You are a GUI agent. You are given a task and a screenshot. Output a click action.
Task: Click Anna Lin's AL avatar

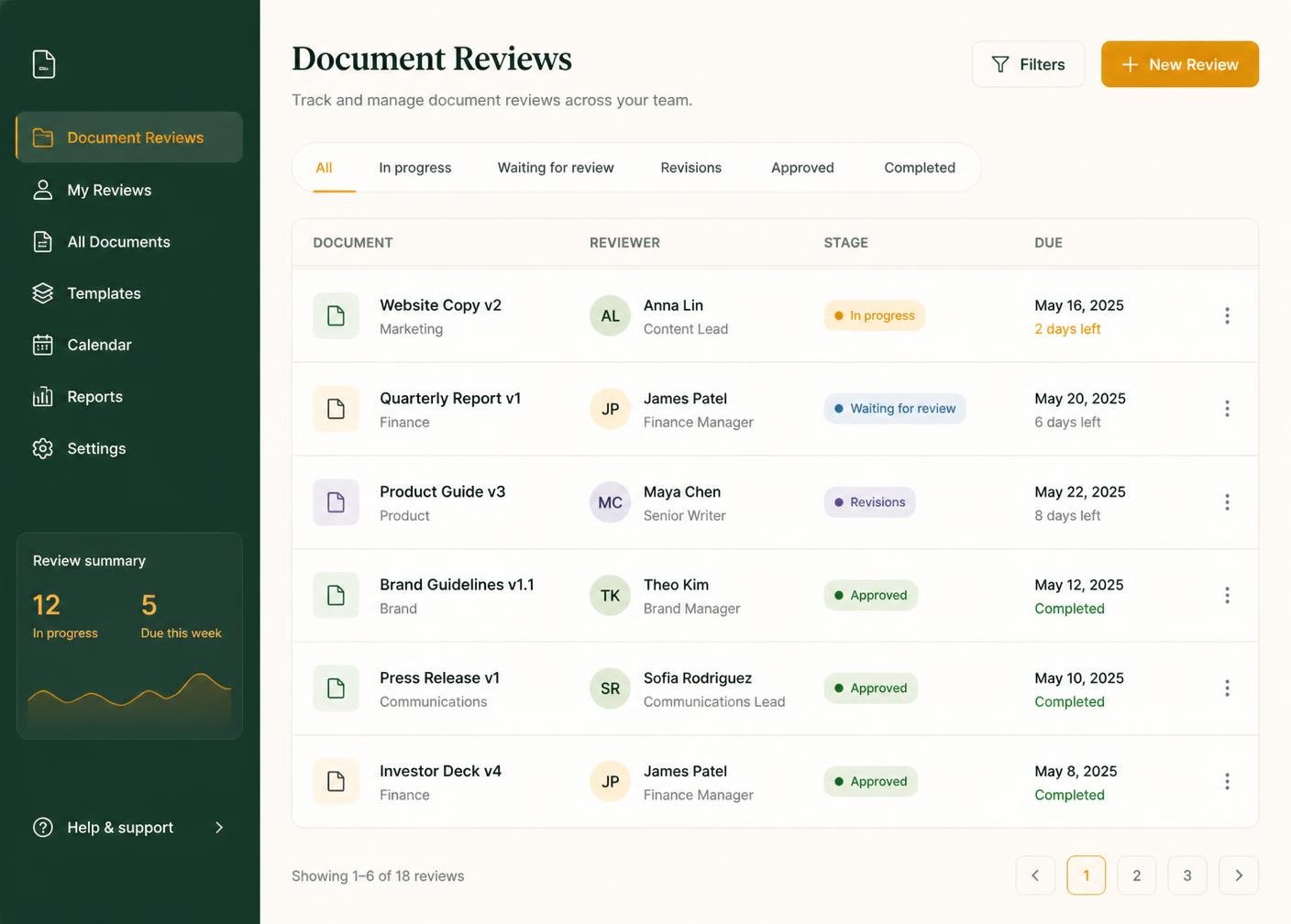pyautogui.click(x=610, y=316)
